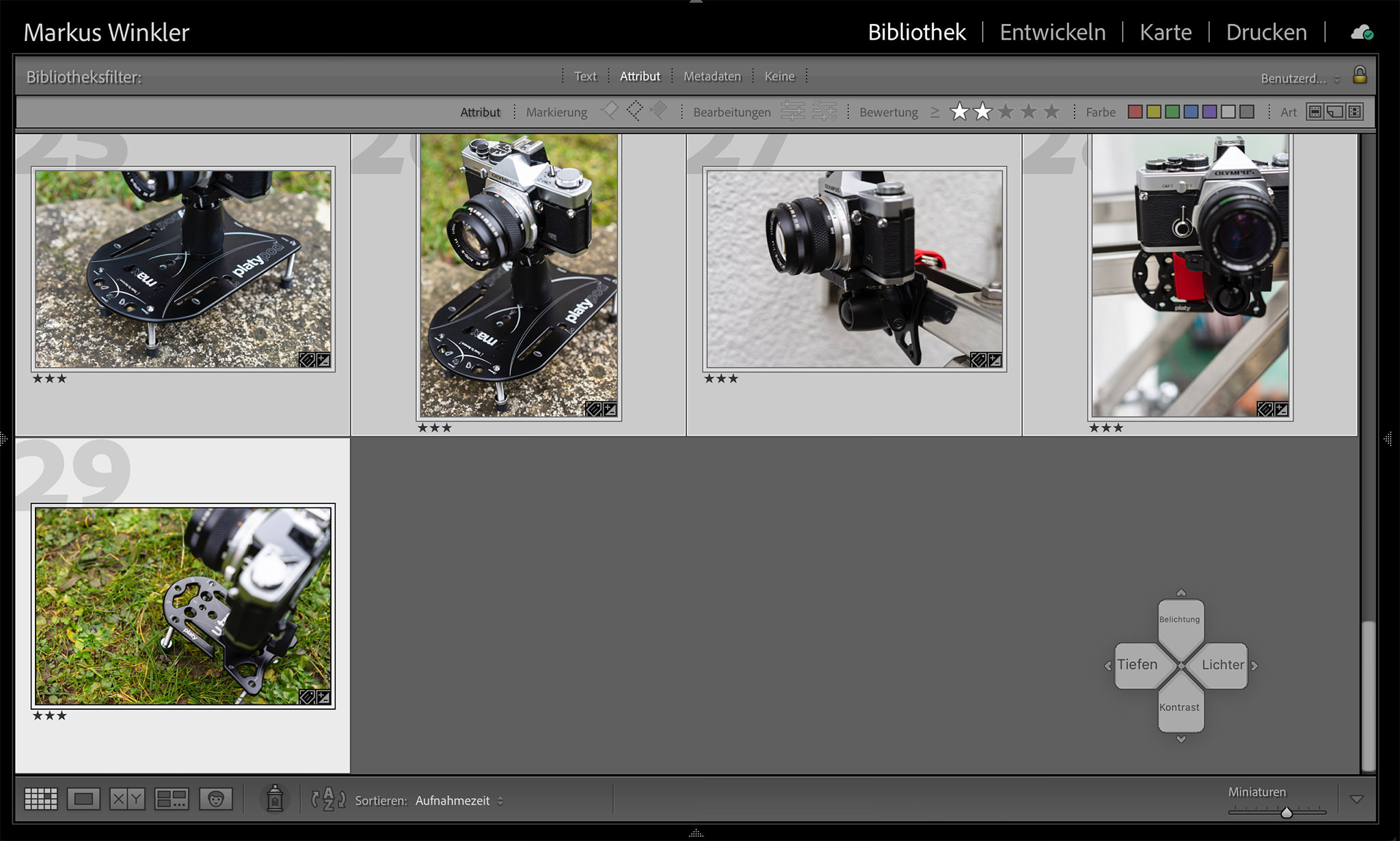Switch to Karte module
This screenshot has width=1400, height=841.
point(1166,32)
